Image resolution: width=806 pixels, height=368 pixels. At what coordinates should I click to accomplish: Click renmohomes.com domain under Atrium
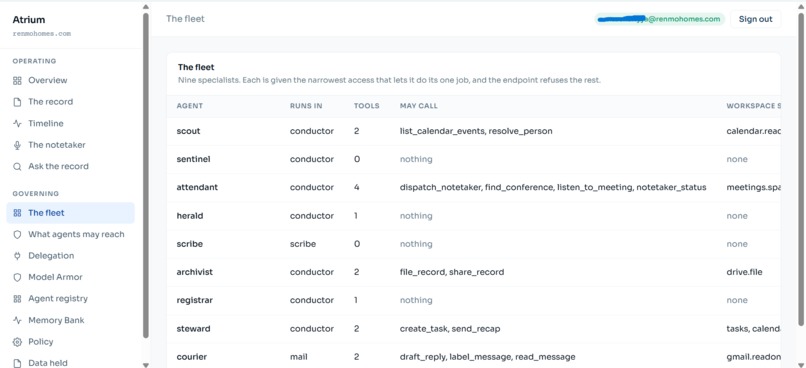coord(42,34)
